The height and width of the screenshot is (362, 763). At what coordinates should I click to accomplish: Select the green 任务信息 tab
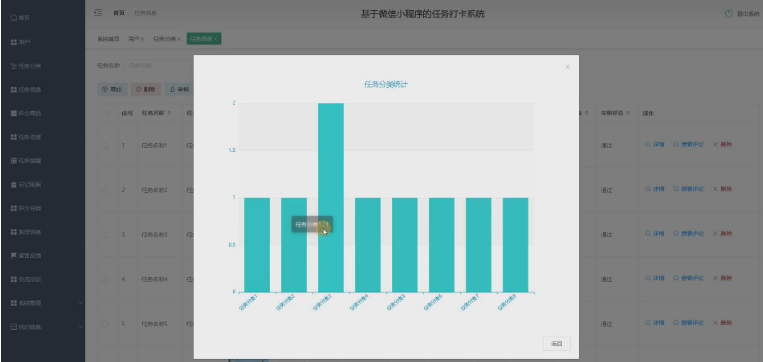pos(204,39)
